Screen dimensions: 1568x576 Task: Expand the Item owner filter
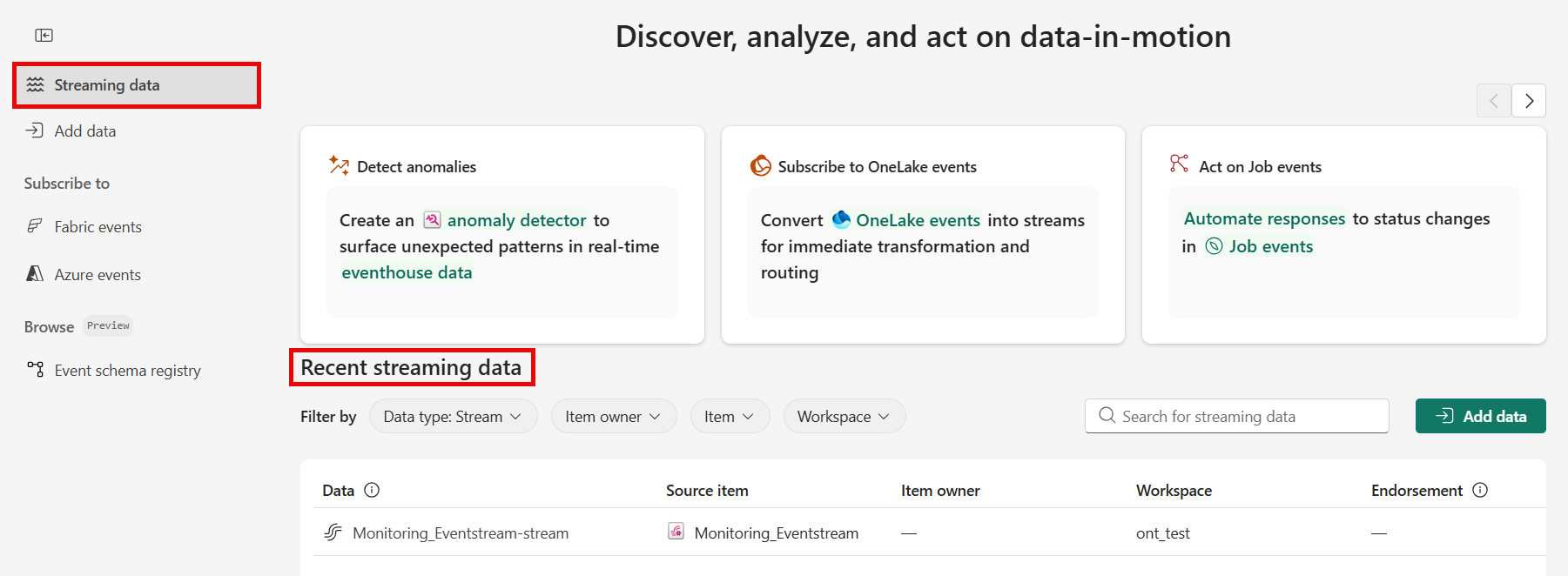pyautogui.click(x=613, y=416)
